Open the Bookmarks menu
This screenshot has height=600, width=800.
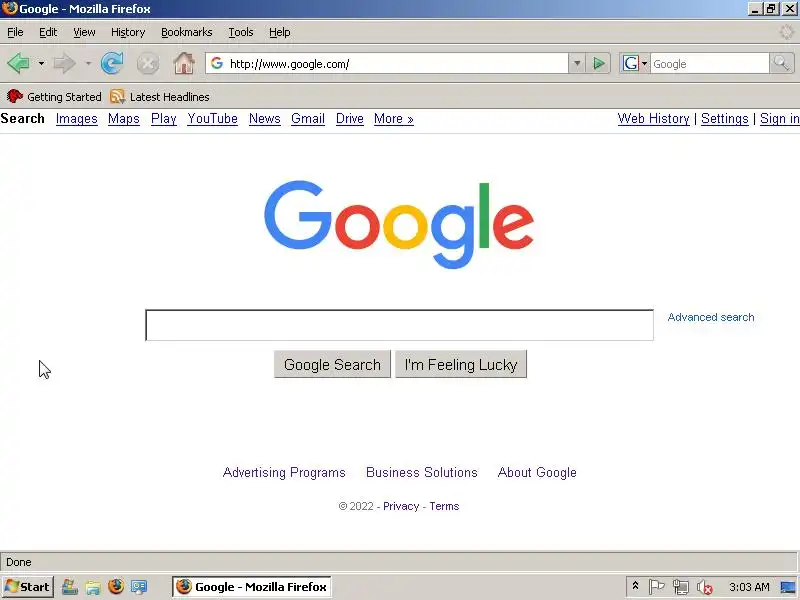pyautogui.click(x=187, y=32)
